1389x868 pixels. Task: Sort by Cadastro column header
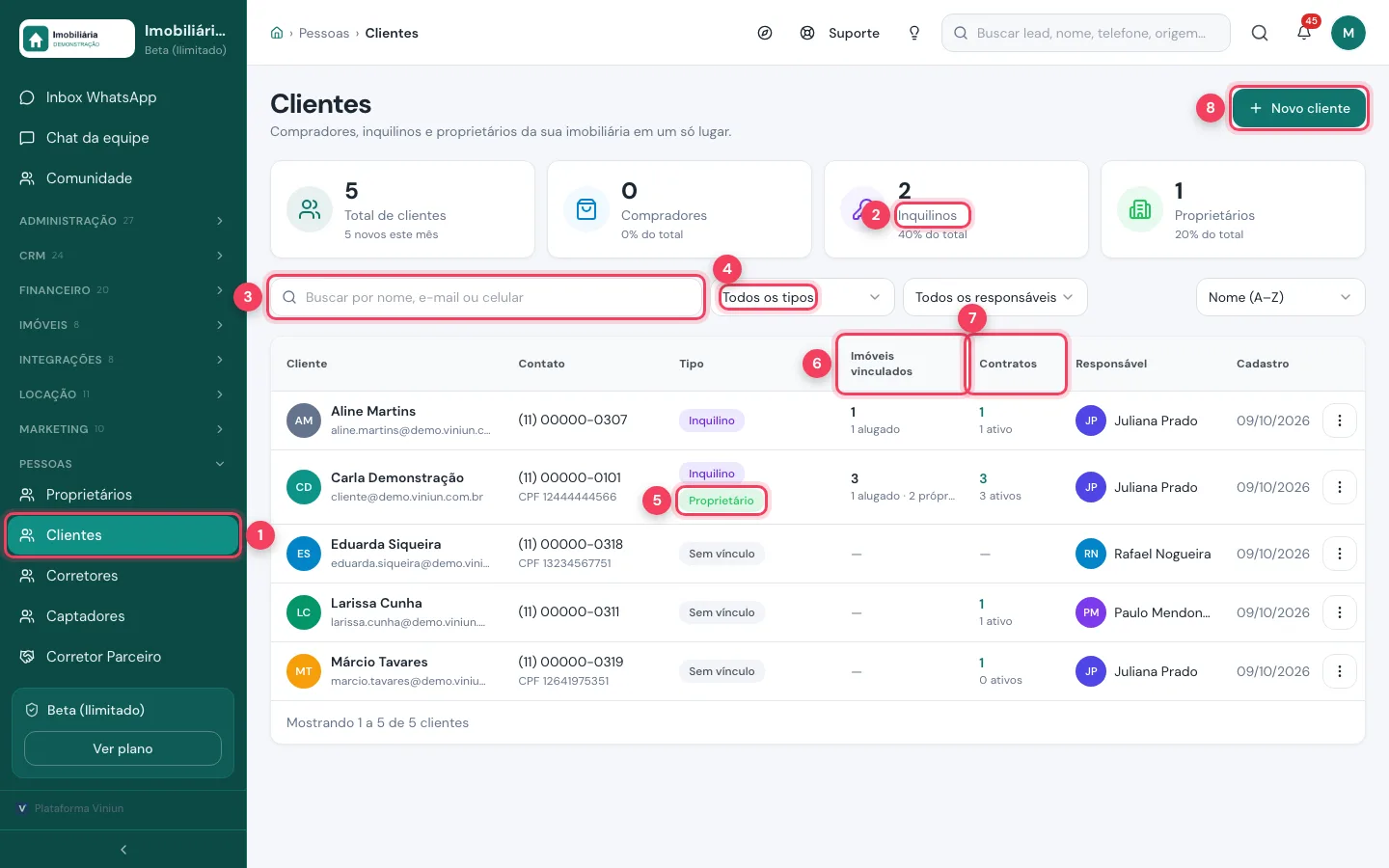(1263, 364)
